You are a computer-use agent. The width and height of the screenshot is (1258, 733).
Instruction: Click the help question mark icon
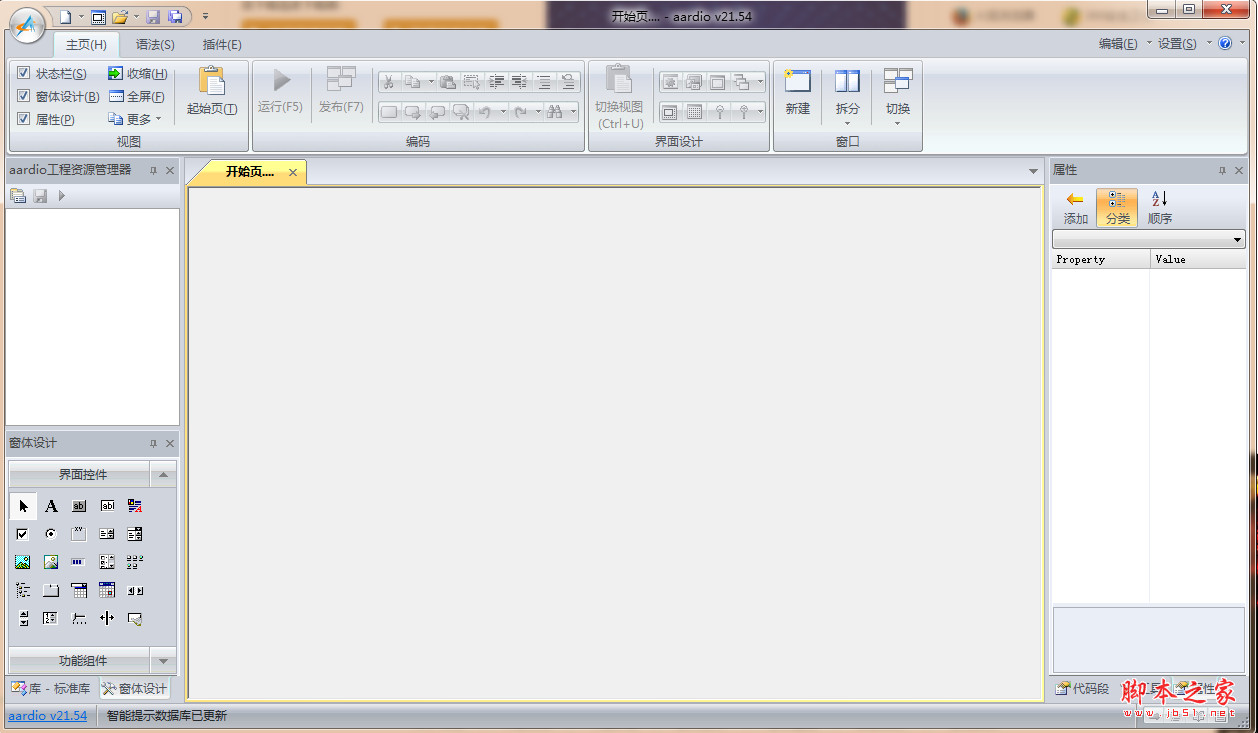click(1225, 43)
